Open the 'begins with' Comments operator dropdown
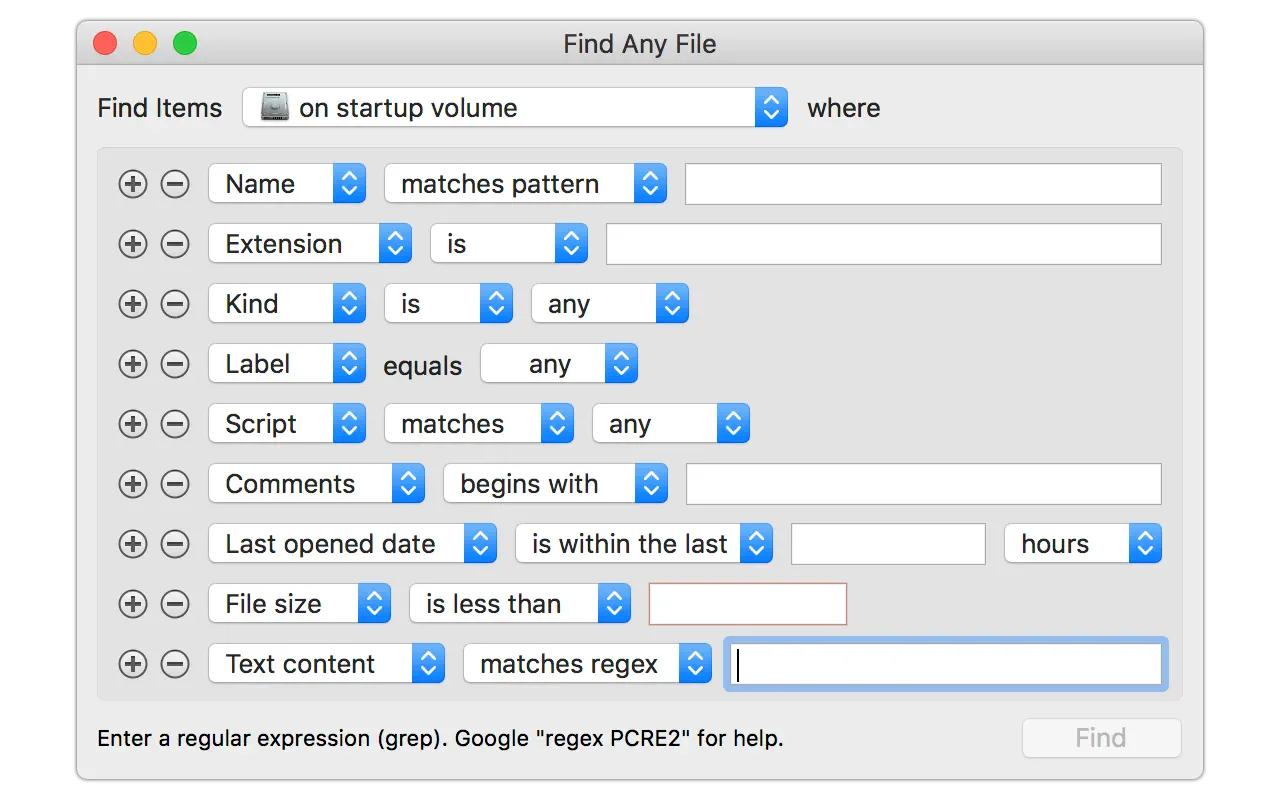The width and height of the screenshot is (1280, 800). tap(555, 484)
